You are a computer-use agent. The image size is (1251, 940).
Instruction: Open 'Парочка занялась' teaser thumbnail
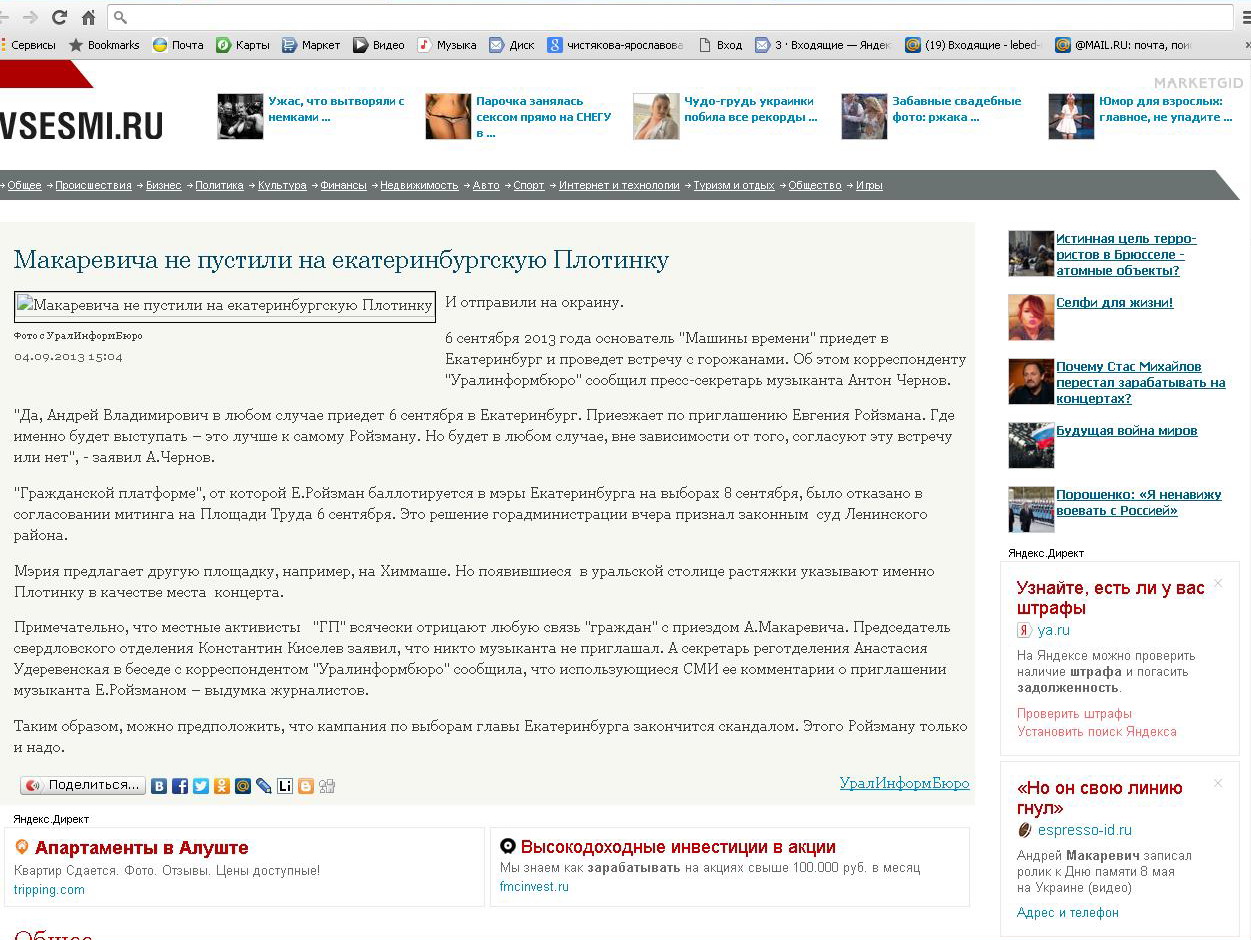point(448,116)
